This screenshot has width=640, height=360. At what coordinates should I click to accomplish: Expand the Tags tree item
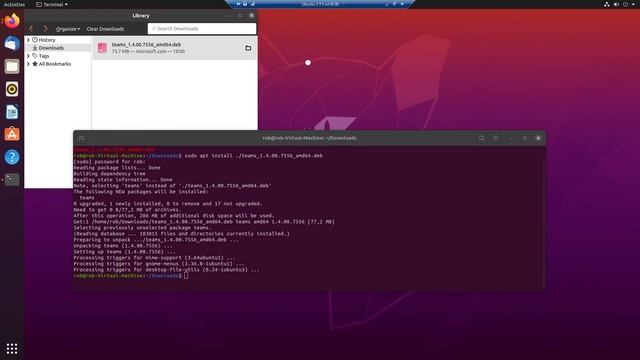tap(28, 56)
